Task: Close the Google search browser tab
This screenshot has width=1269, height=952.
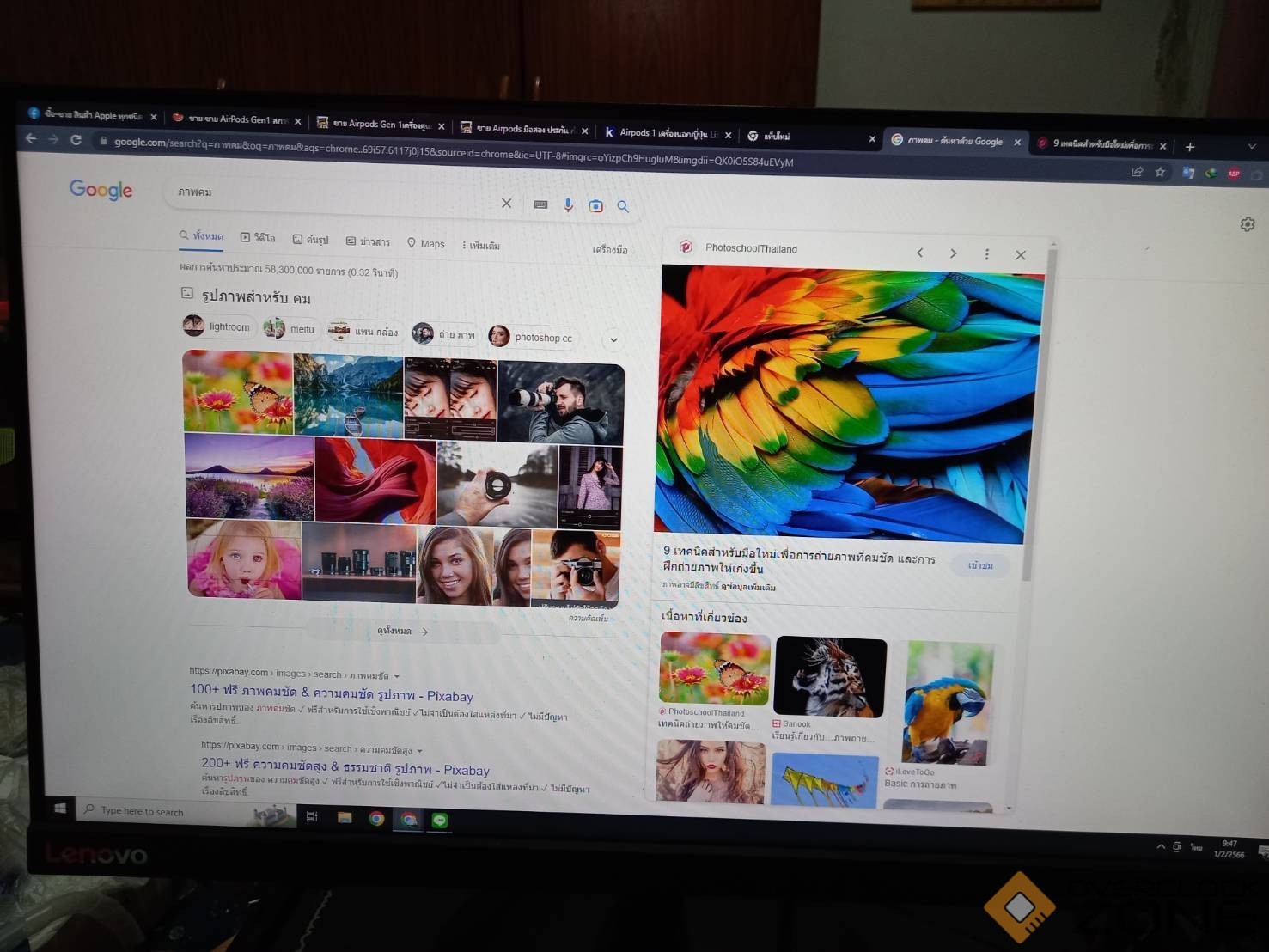Action: click(1017, 143)
